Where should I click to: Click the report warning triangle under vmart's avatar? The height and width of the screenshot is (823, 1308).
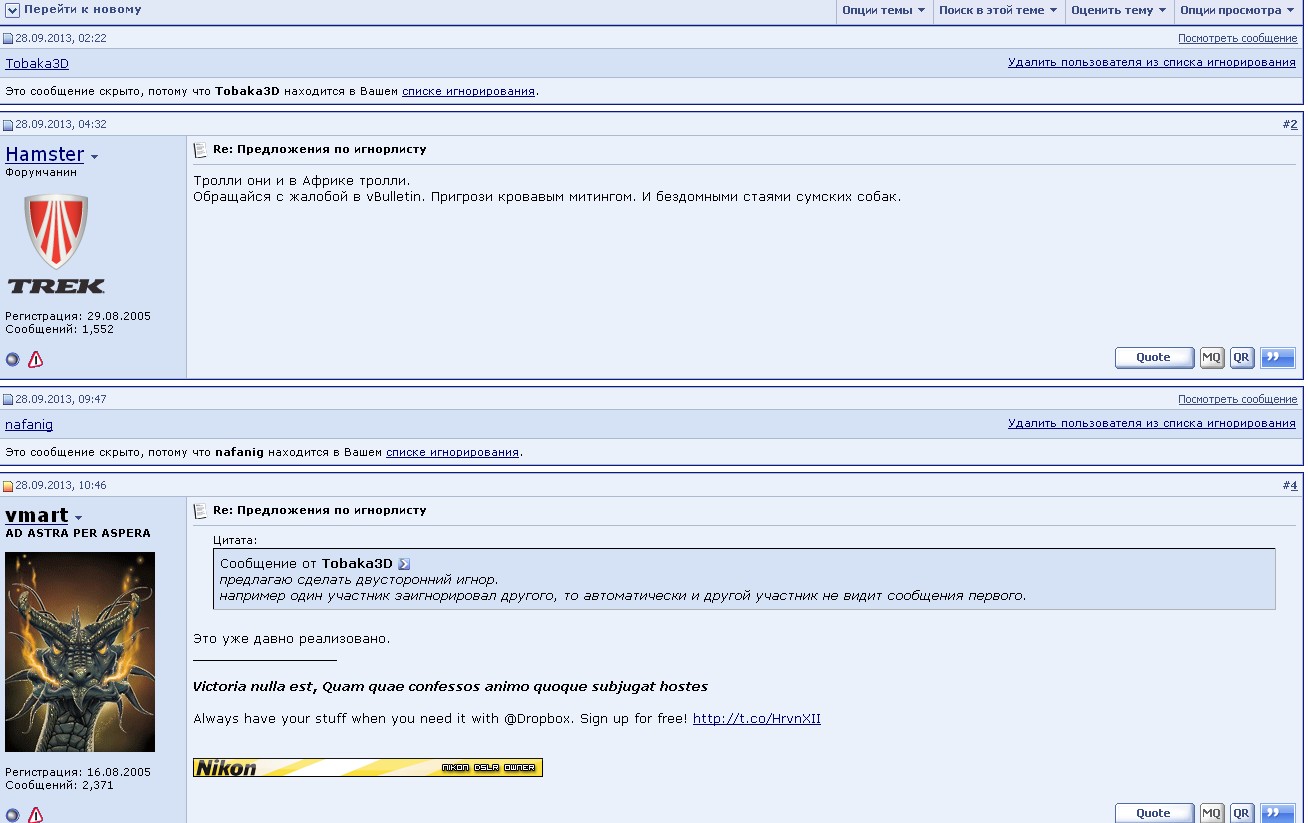pyautogui.click(x=36, y=814)
